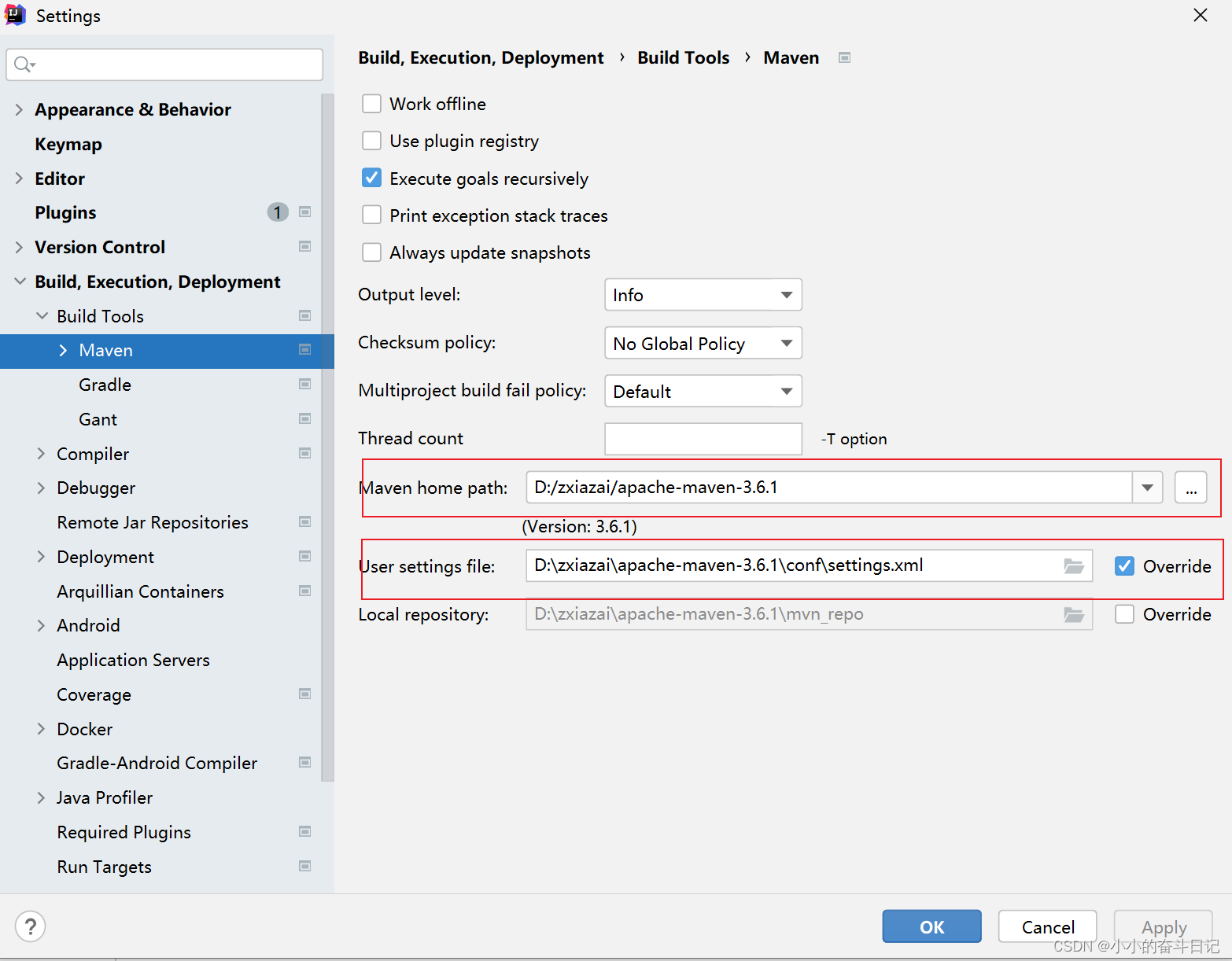Click project-level icon next to Gradle
The height and width of the screenshot is (961, 1232).
305,385
